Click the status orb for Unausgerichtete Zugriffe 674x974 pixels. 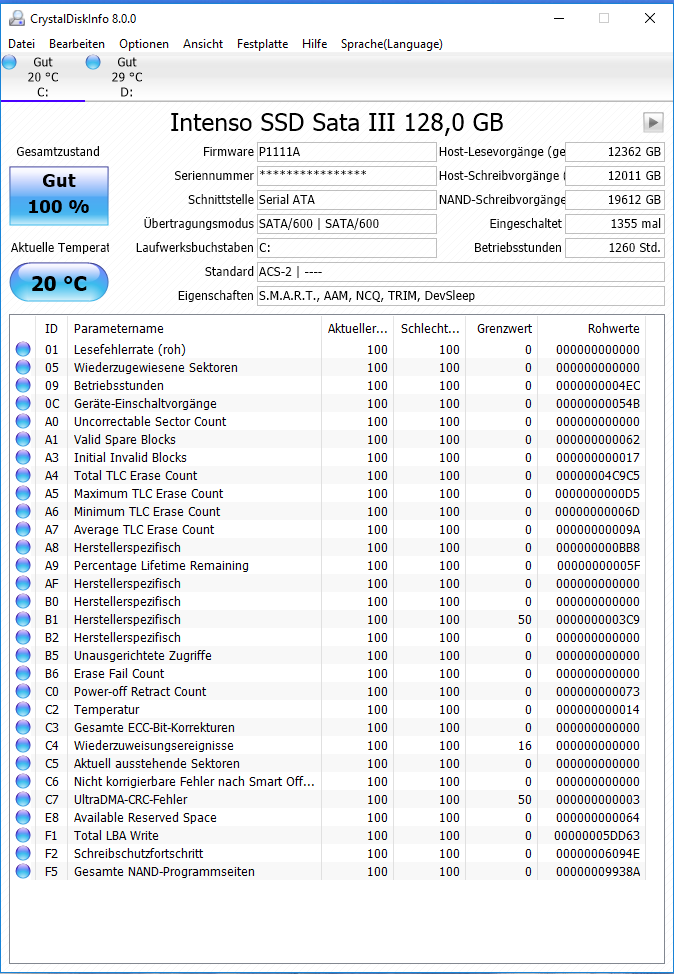[23, 656]
